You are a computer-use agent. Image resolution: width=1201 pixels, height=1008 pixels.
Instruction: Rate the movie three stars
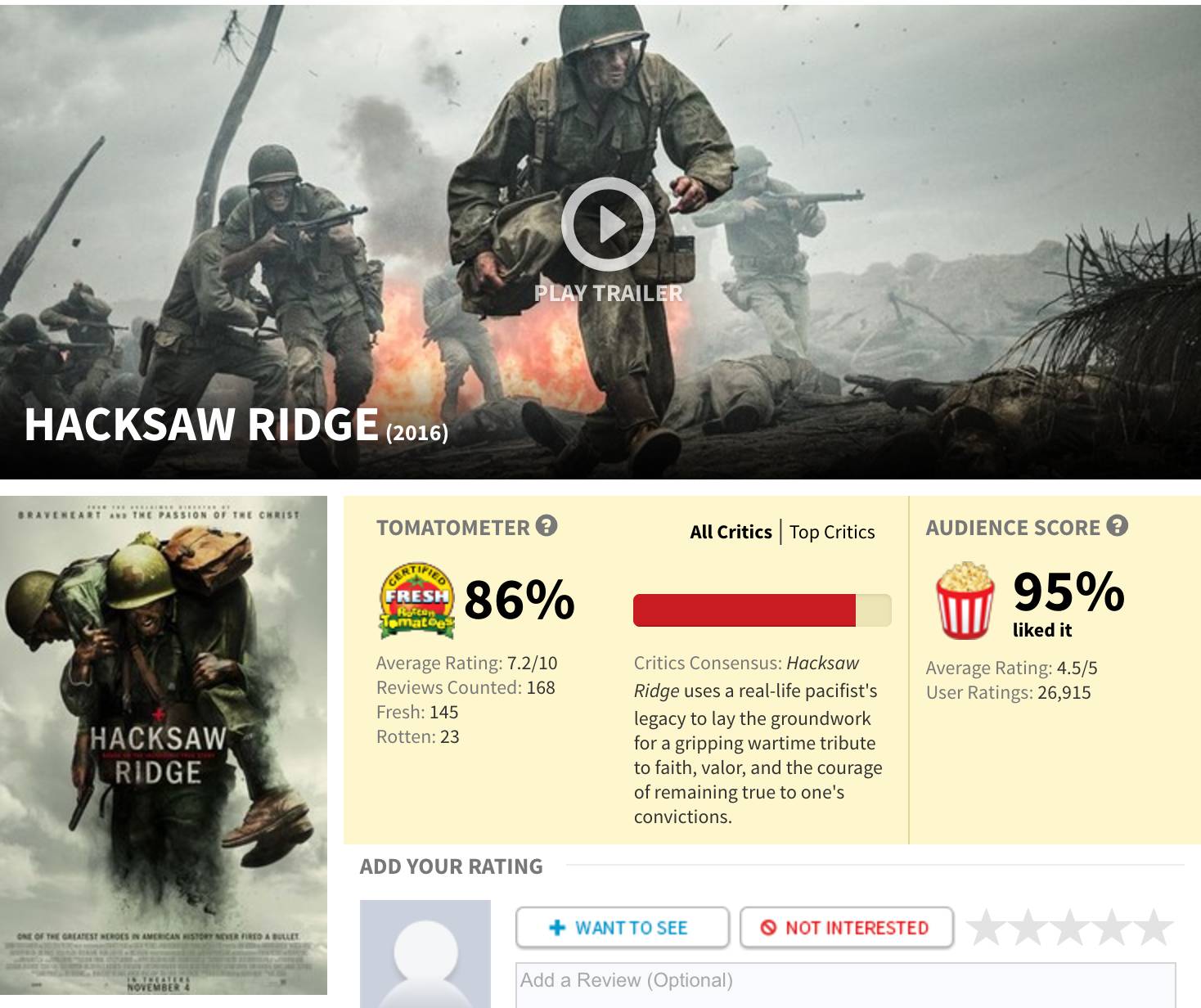click(1070, 927)
